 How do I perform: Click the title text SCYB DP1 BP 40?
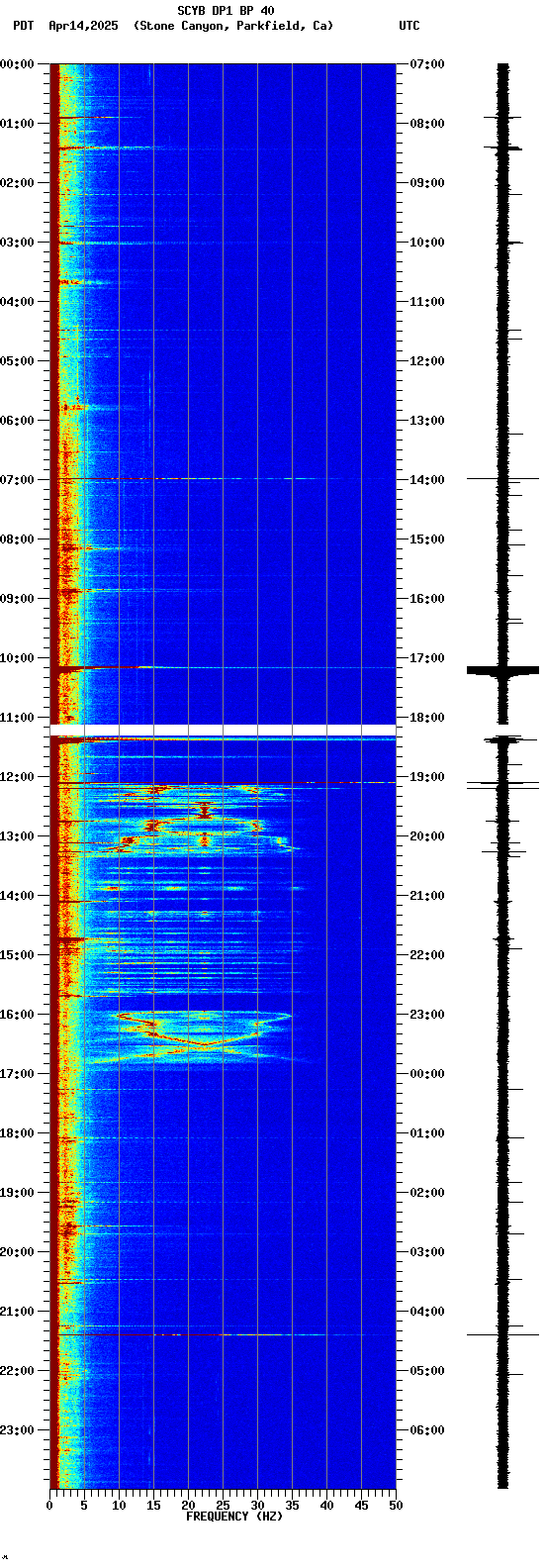coord(227,11)
